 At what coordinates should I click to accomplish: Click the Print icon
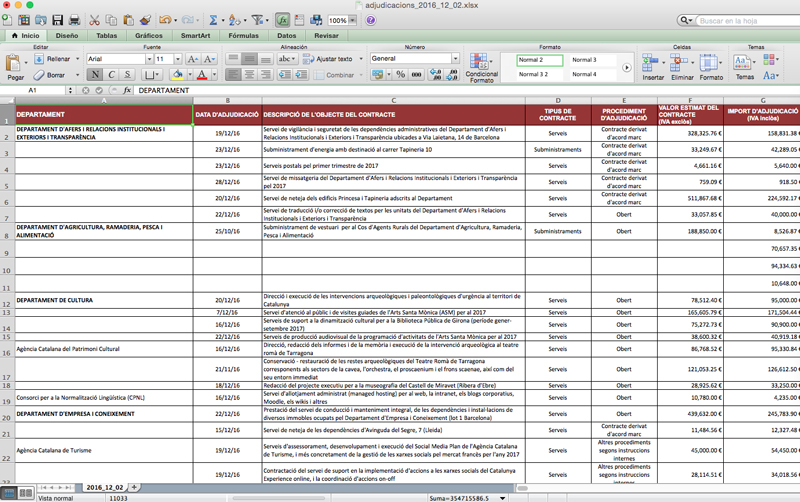tap(74, 20)
